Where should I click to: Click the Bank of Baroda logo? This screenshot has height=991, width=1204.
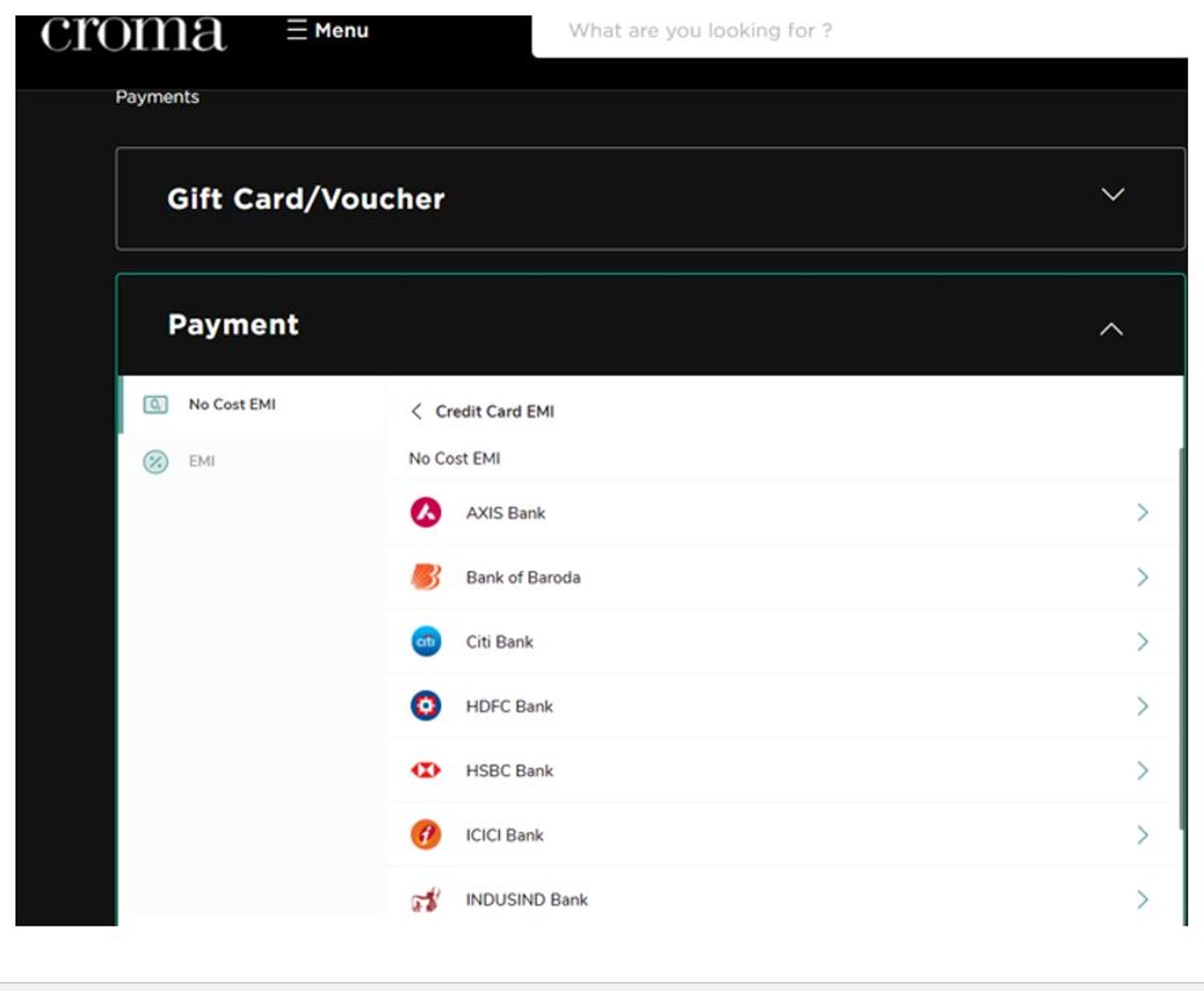[426, 577]
